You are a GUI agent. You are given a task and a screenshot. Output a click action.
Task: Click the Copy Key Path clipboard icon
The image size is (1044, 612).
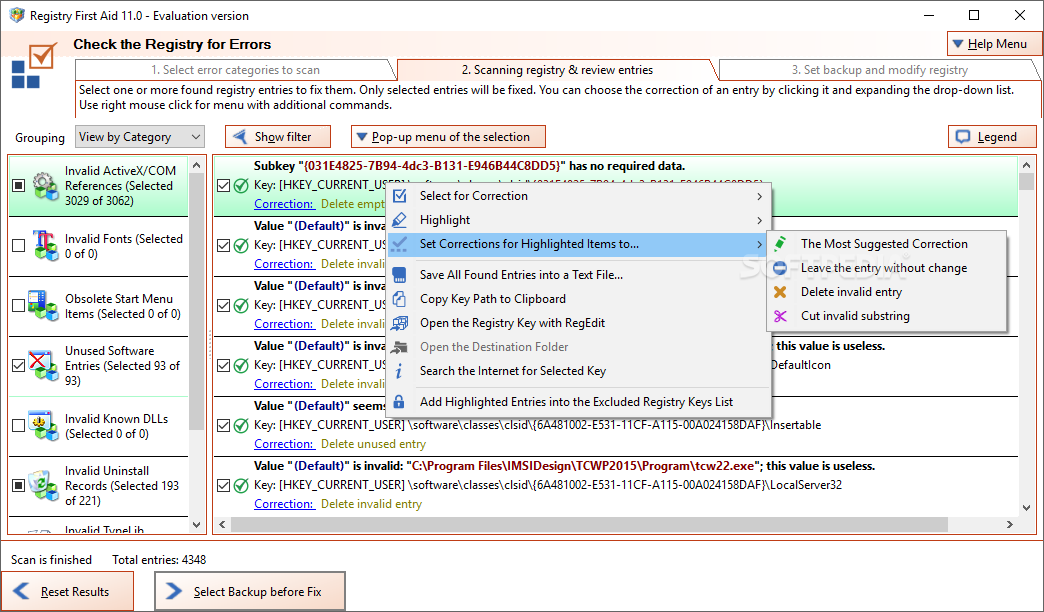[399, 299]
